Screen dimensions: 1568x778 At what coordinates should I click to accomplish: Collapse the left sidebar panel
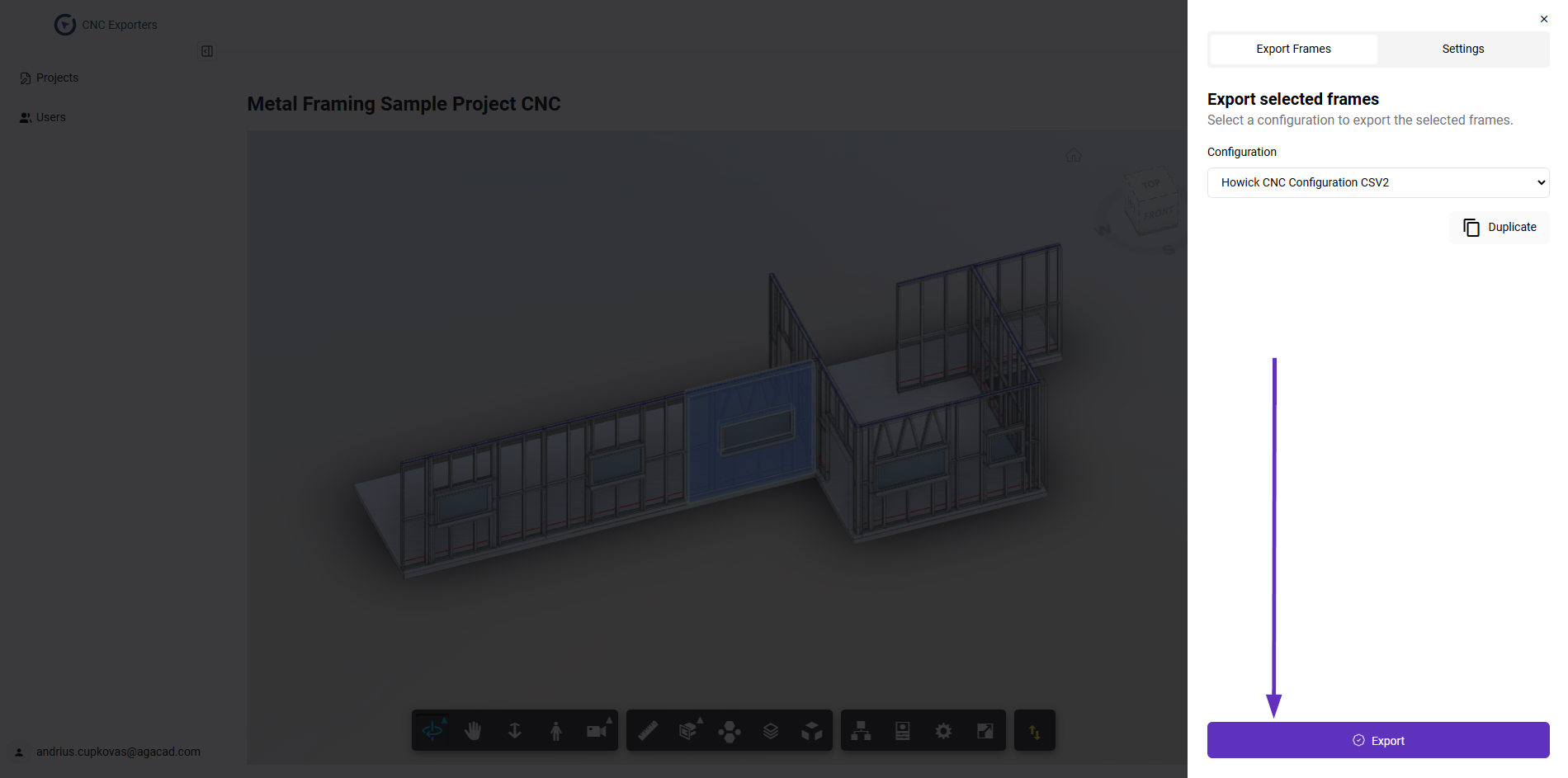pyautogui.click(x=207, y=51)
